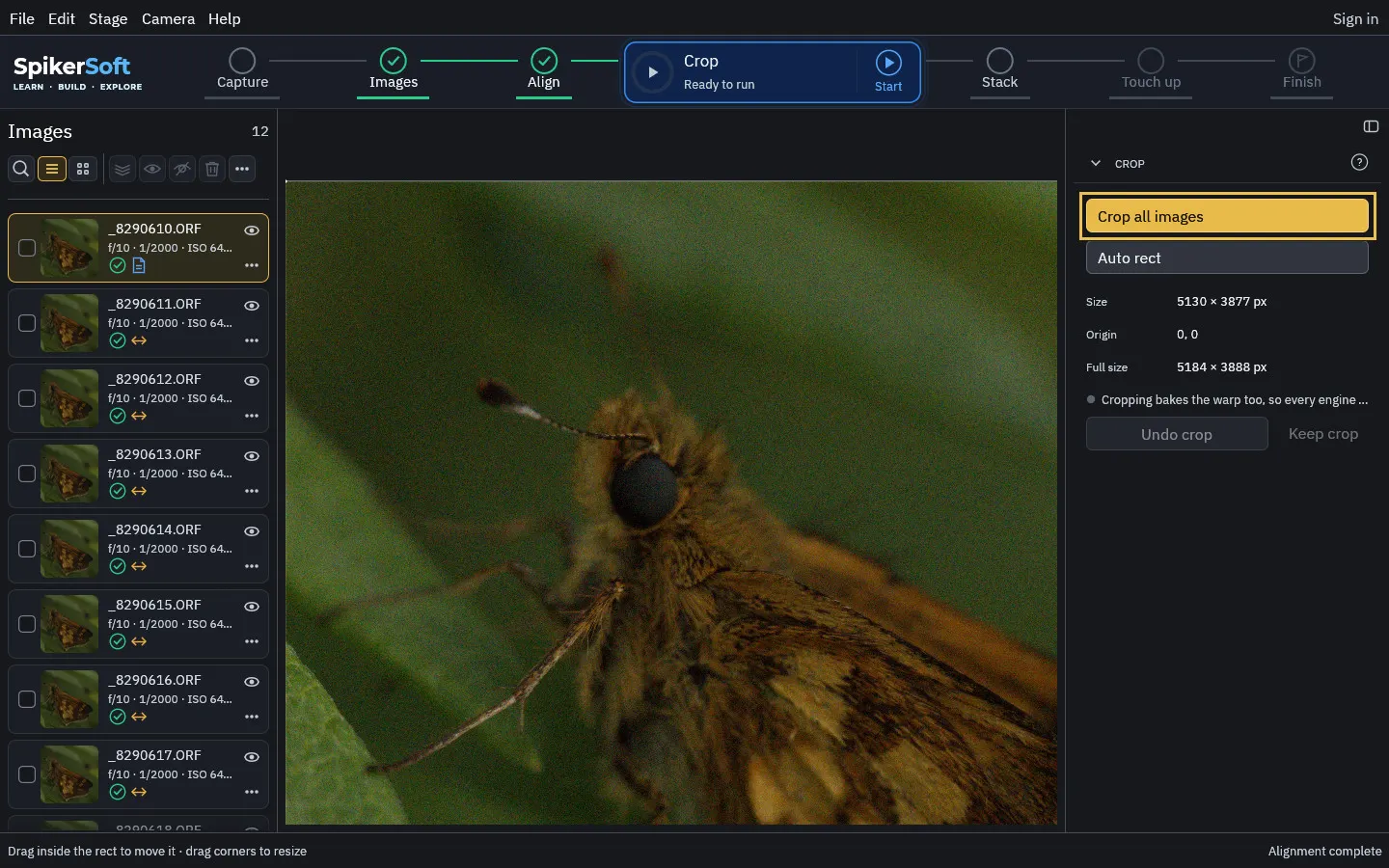Viewport: 1389px width, 868px height.
Task: Click the hide images crossed-eye icon
Action: 182,169
